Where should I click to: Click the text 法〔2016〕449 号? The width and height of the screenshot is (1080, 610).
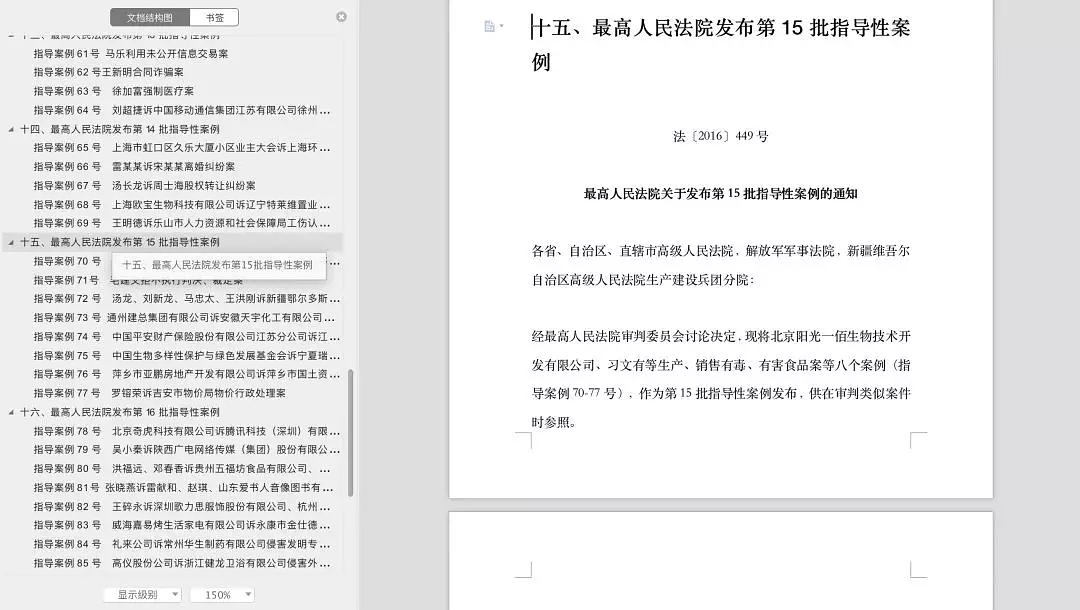pos(720,136)
